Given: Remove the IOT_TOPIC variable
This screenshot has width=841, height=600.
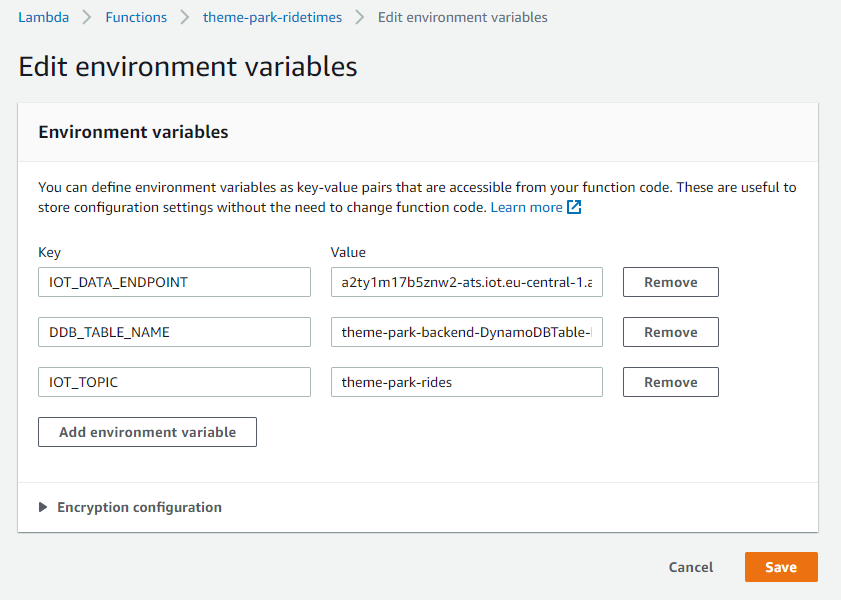Looking at the screenshot, I should [x=670, y=381].
